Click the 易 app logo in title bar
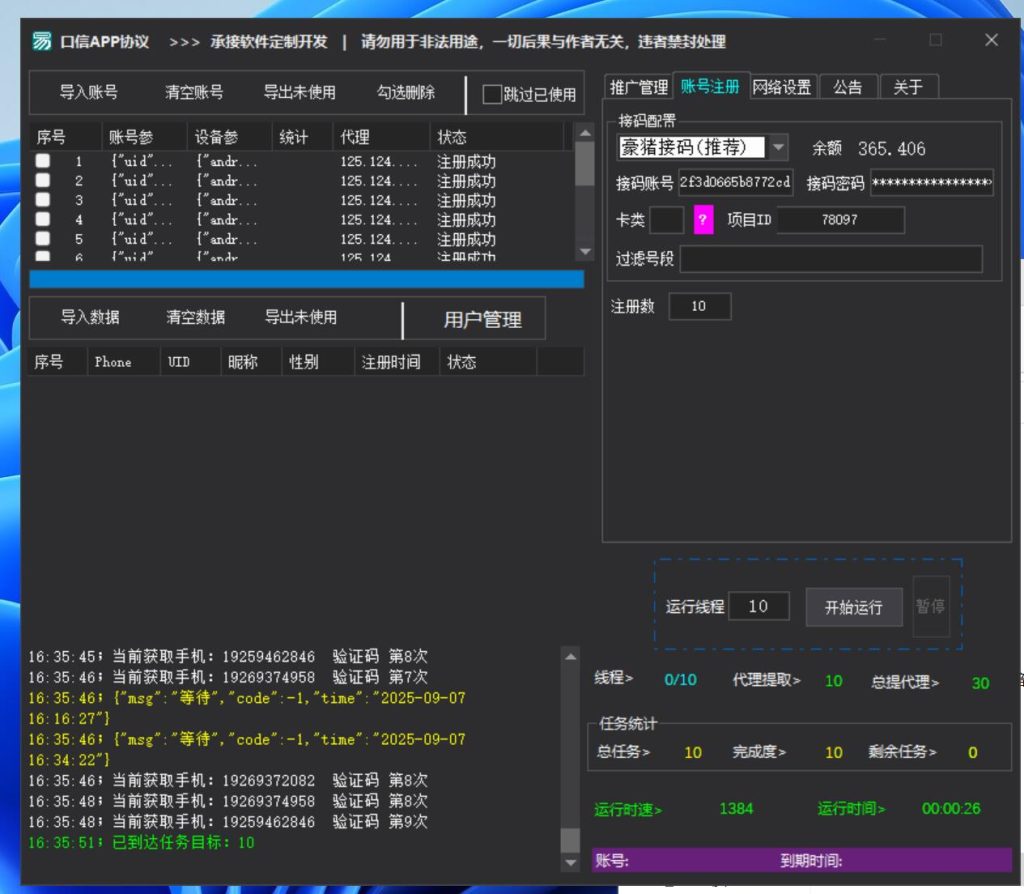1024x894 pixels. pos(40,41)
